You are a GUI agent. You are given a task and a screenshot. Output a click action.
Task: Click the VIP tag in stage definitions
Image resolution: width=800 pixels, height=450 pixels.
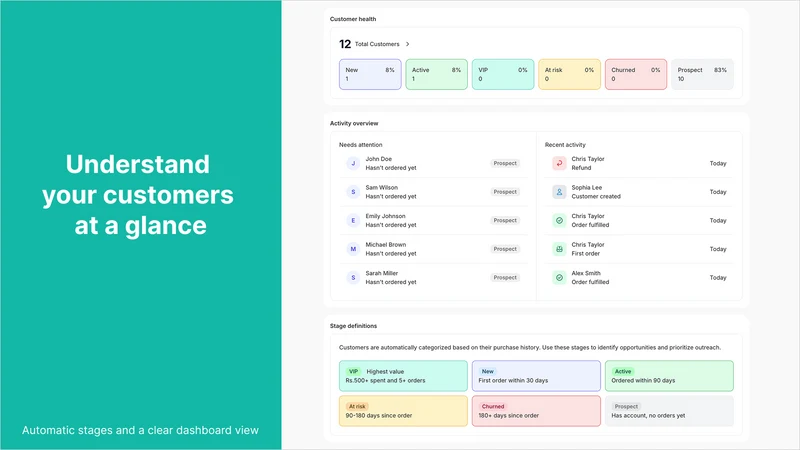[353, 371]
